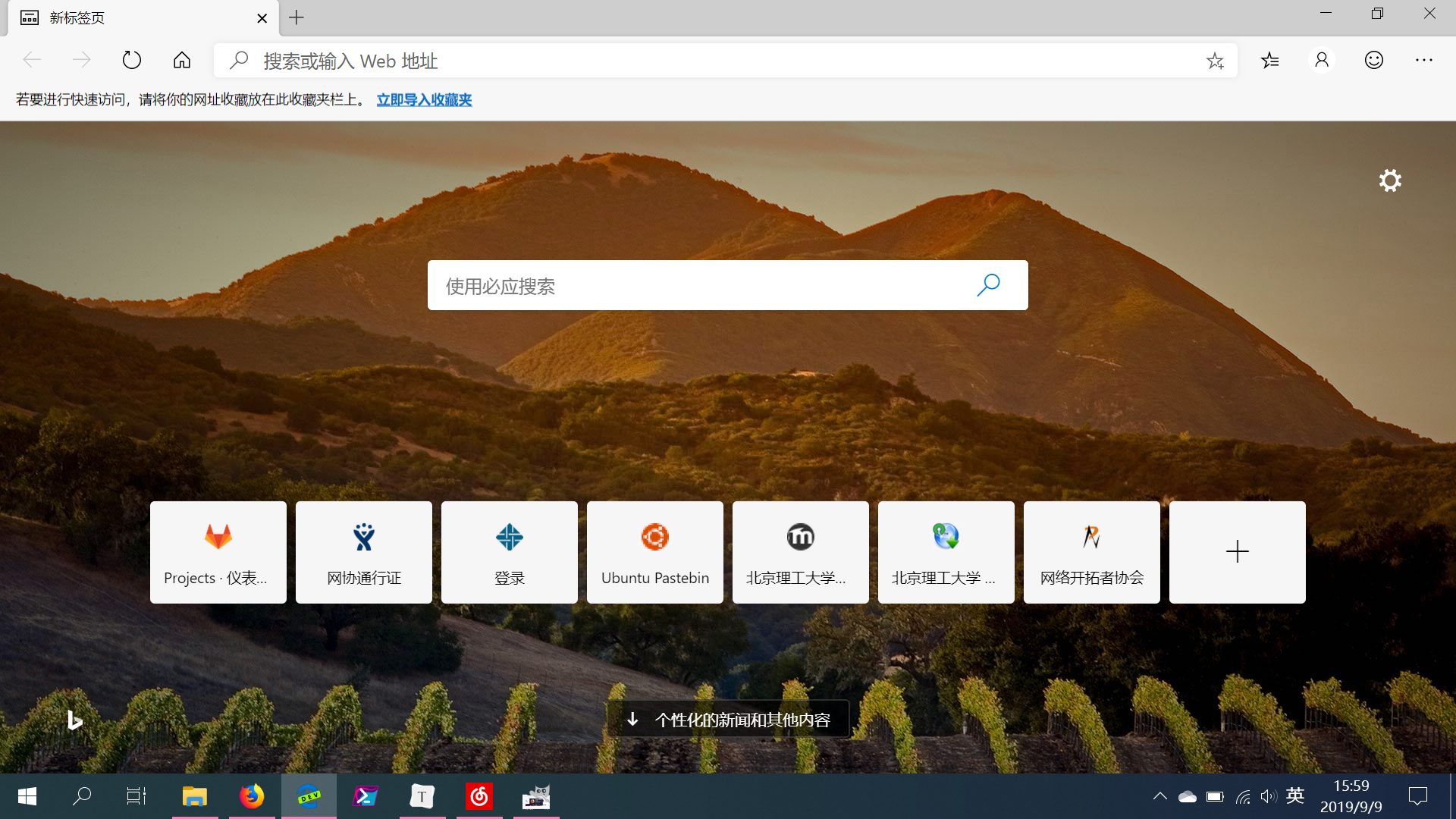Switch input language 英 indicator
Image resolution: width=1456 pixels, height=819 pixels.
[1295, 795]
